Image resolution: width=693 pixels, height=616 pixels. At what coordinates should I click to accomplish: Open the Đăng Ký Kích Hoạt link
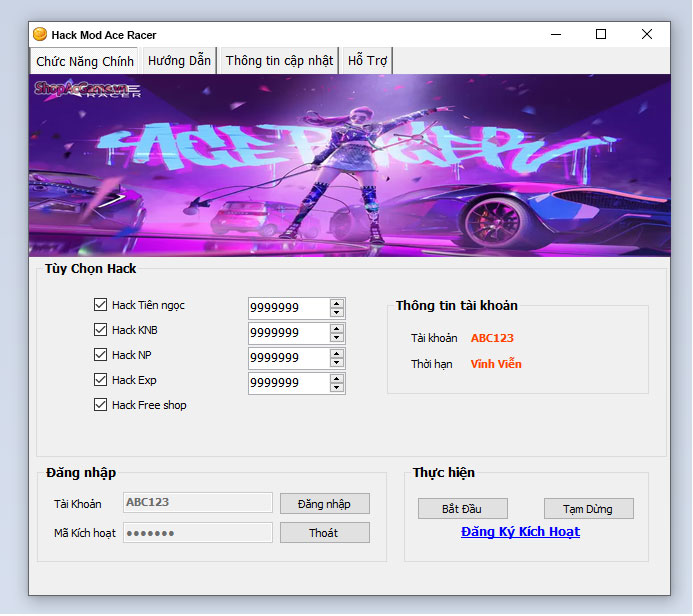[520, 532]
